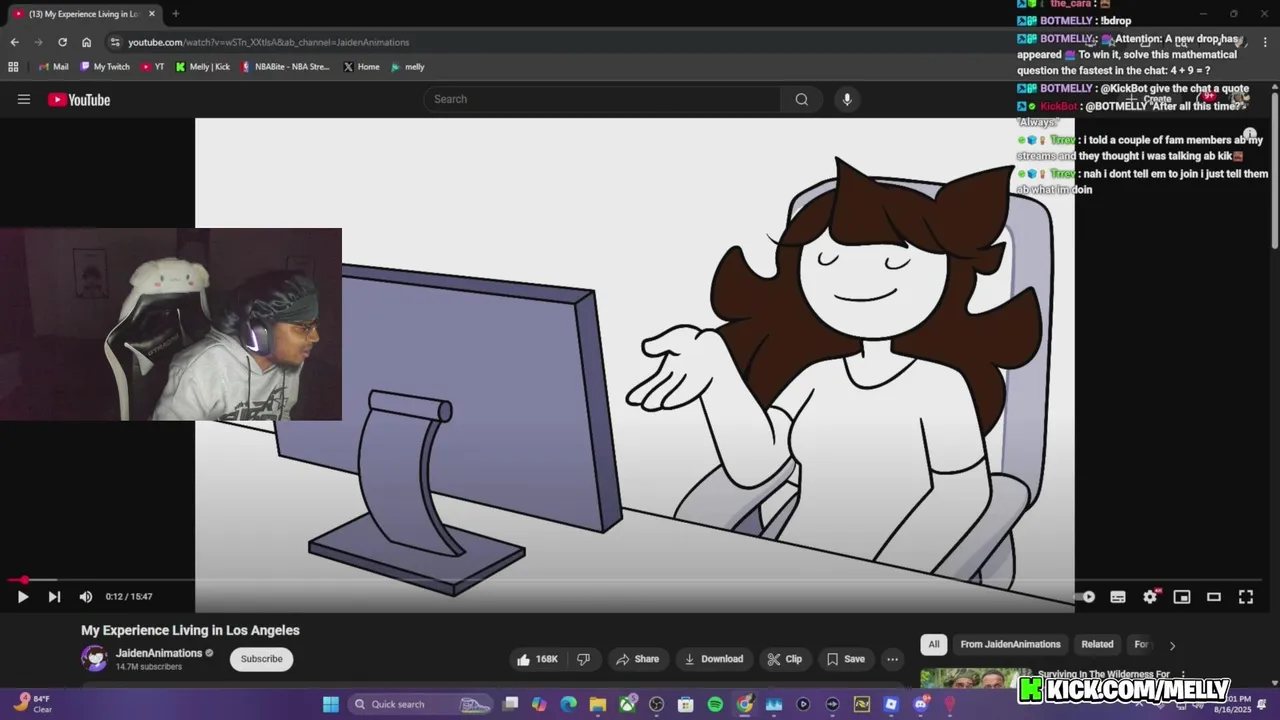The image size is (1280, 720).
Task: Switch to theater mode
Action: (x=1214, y=597)
